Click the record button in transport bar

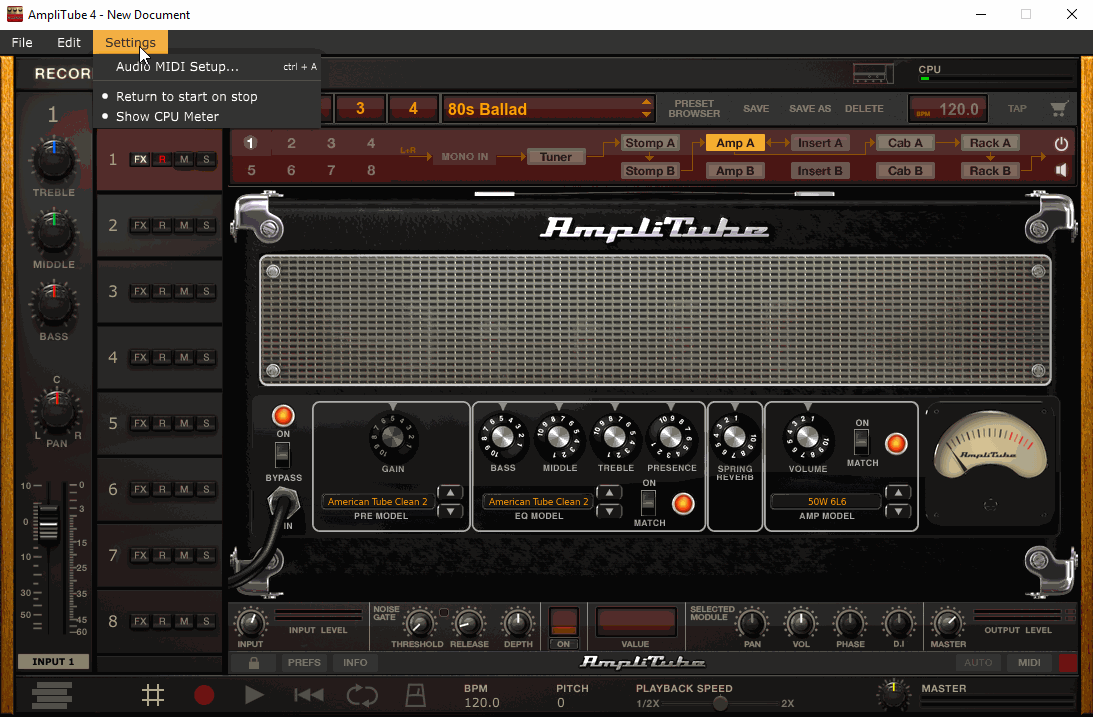pos(204,695)
